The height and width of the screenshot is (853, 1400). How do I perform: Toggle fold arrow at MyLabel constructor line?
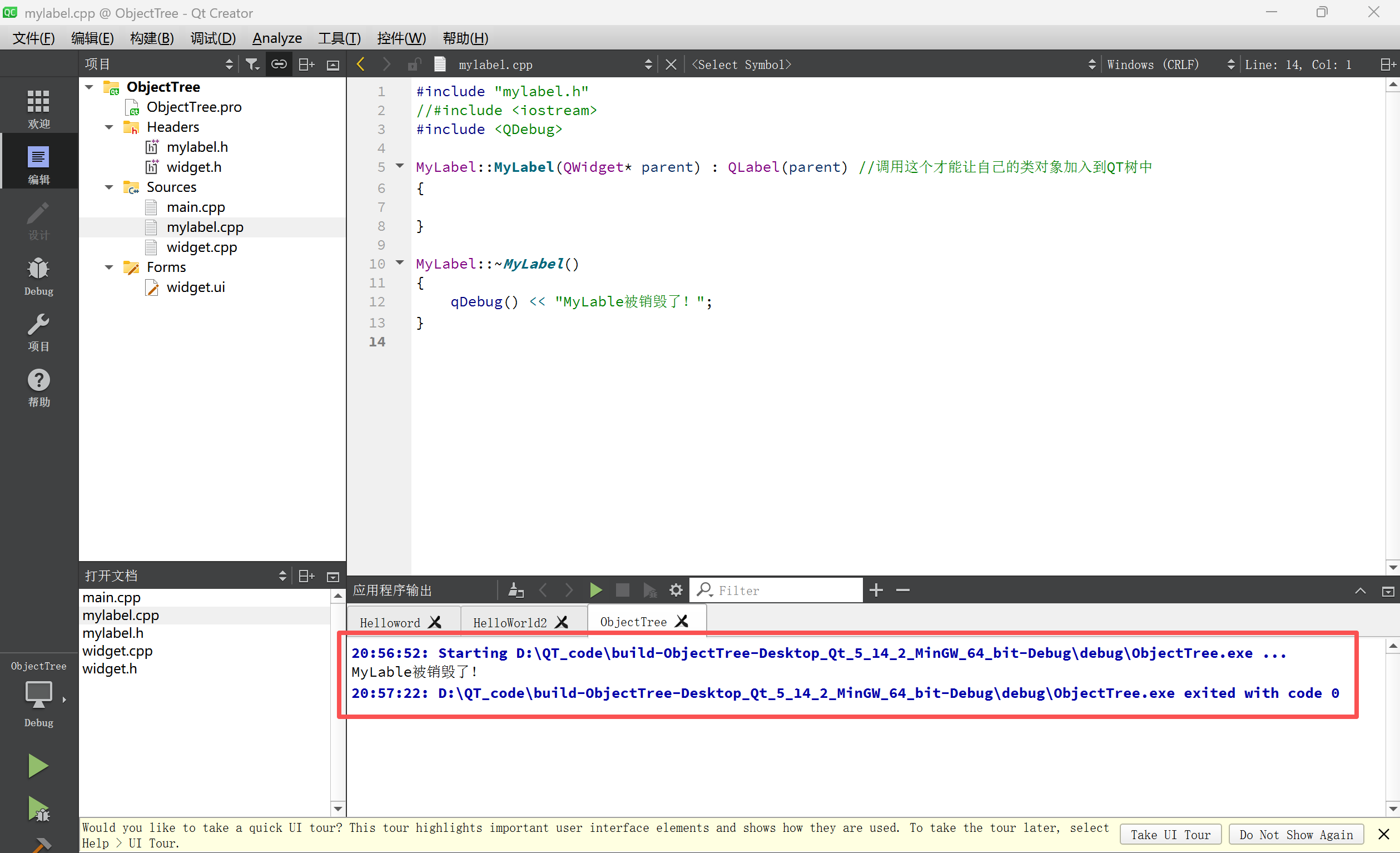[400, 166]
